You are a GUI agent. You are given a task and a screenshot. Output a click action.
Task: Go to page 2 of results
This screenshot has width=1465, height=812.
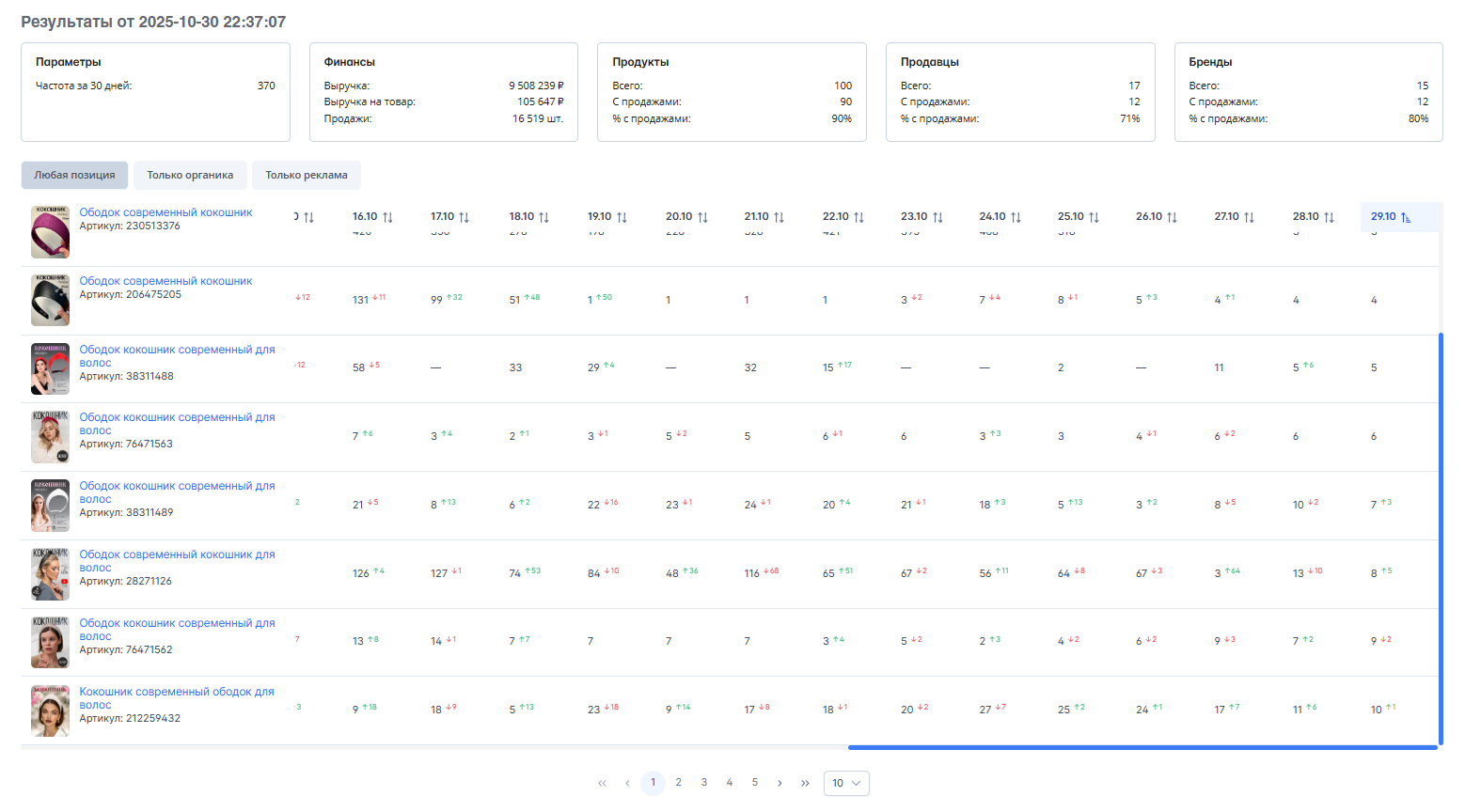click(x=678, y=782)
